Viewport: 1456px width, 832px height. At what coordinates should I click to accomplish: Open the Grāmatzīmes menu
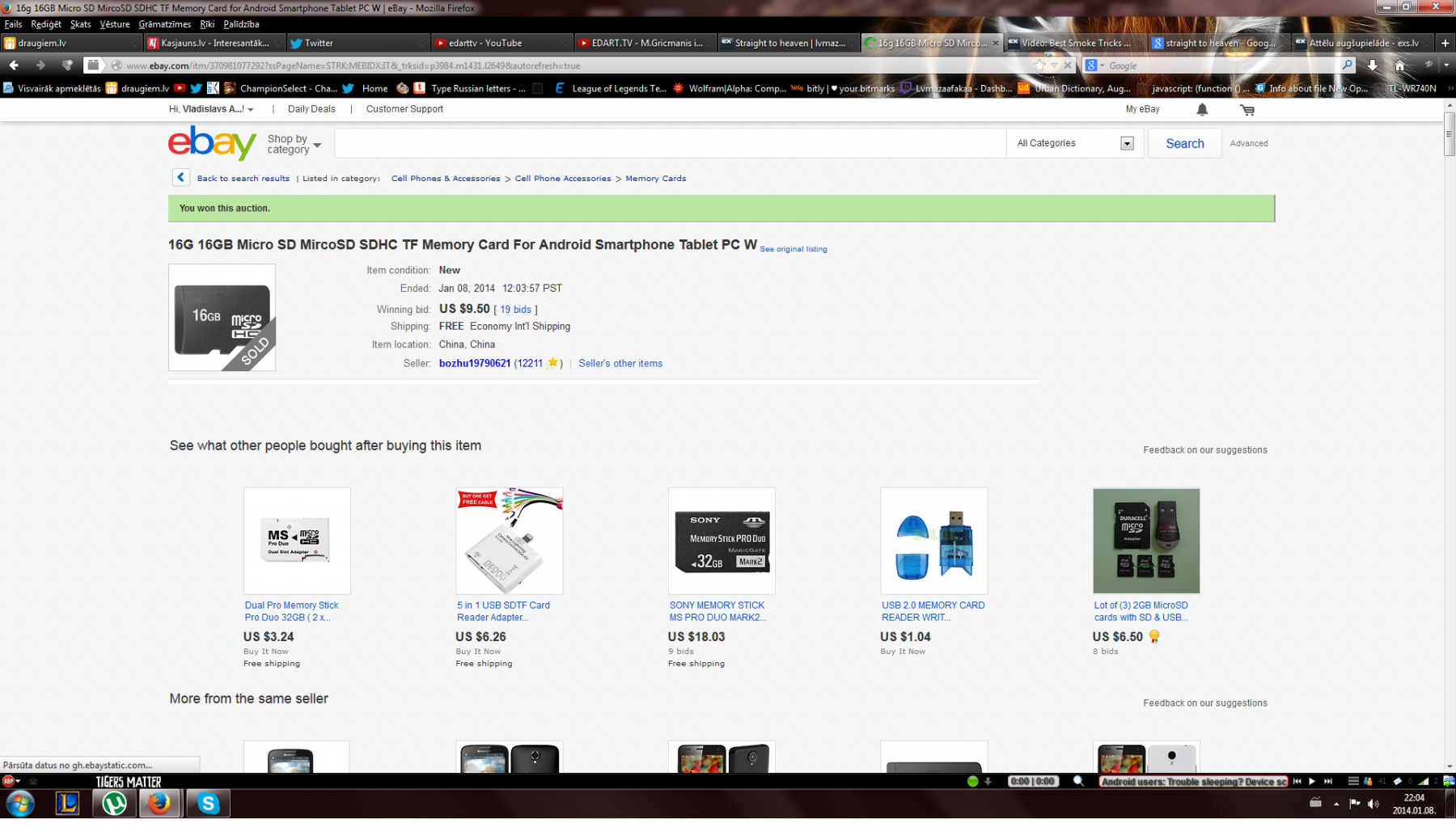pyautogui.click(x=164, y=24)
